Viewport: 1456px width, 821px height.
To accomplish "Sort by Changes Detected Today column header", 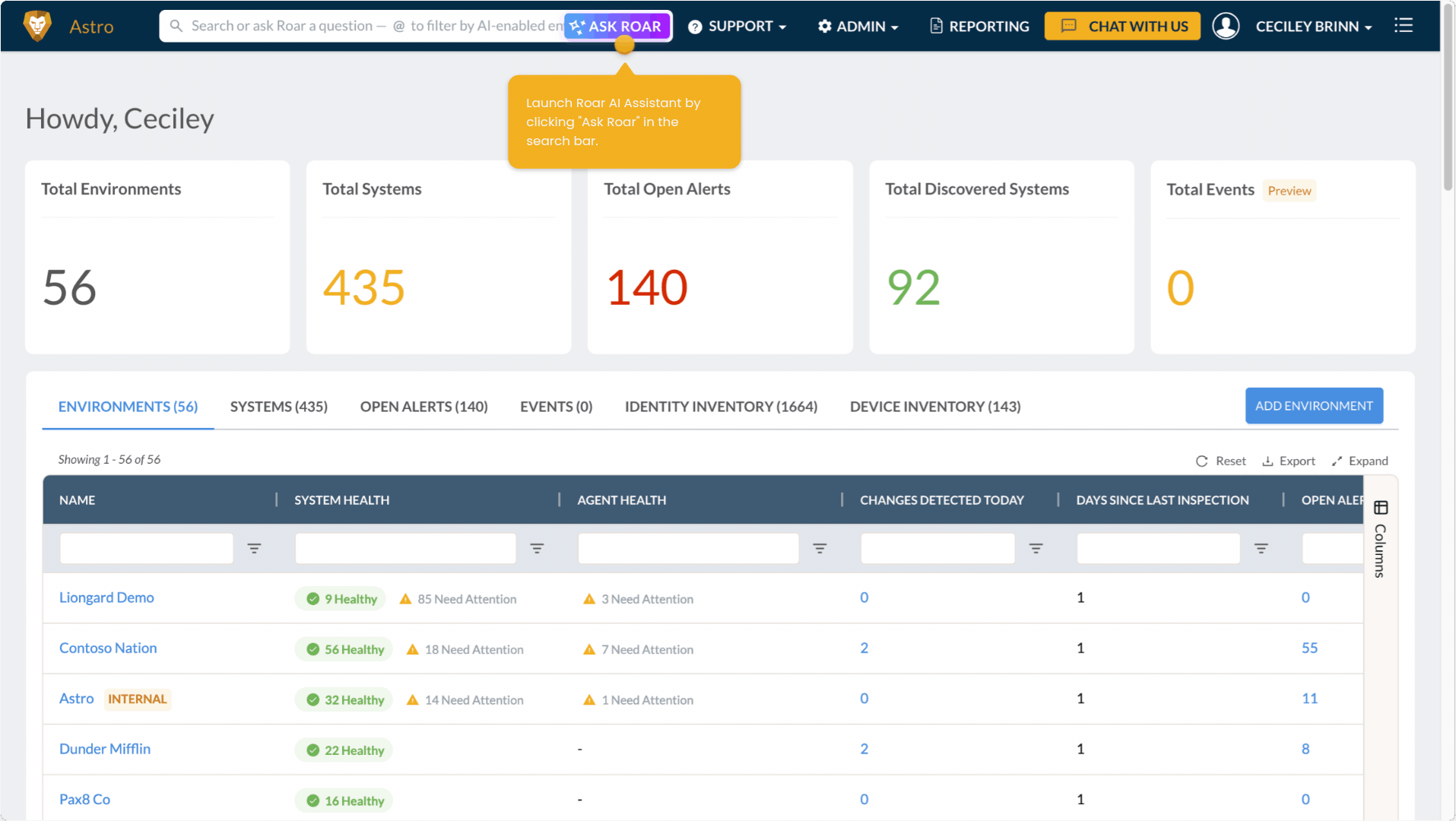I will tap(942, 500).
